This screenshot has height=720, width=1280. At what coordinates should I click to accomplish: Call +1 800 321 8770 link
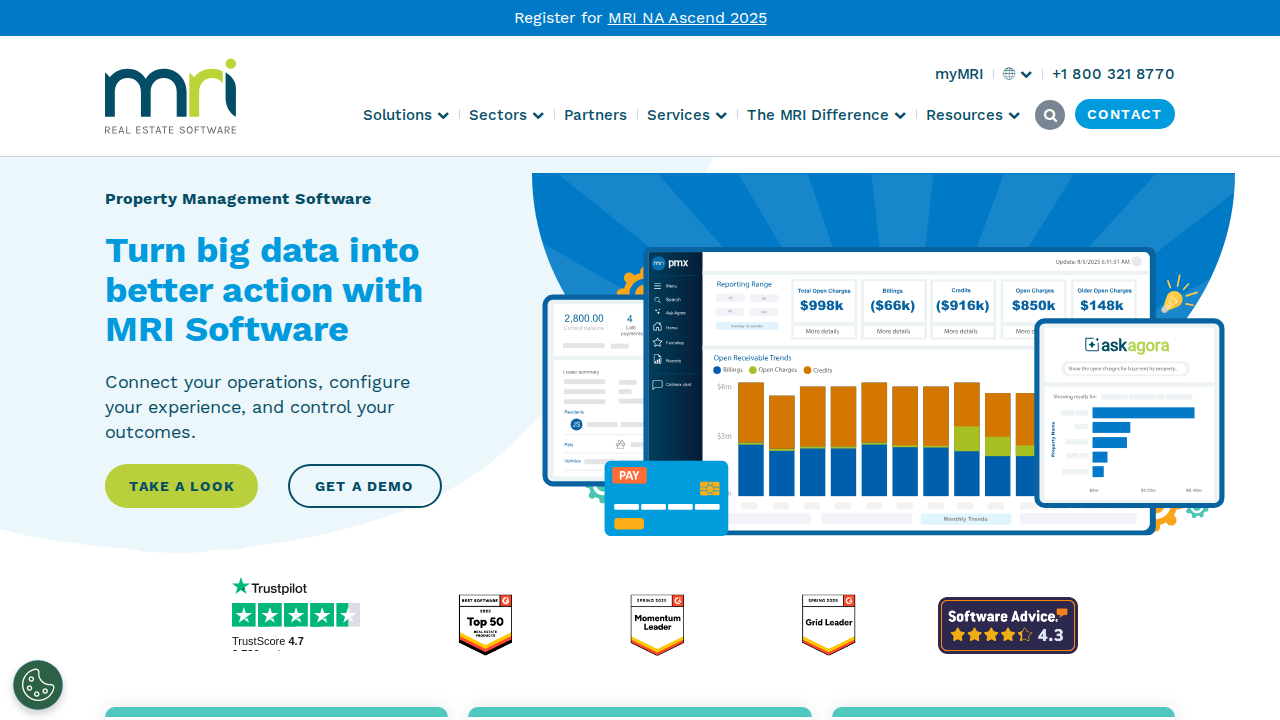pyautogui.click(x=1113, y=74)
